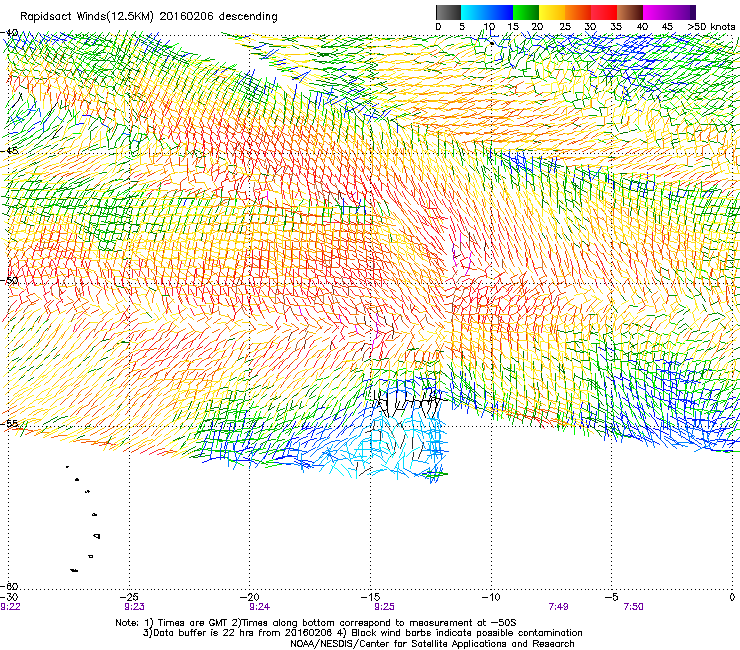This screenshot has width=740, height=650.
Task: Click the "9:24" pass time label
Action: point(260,607)
